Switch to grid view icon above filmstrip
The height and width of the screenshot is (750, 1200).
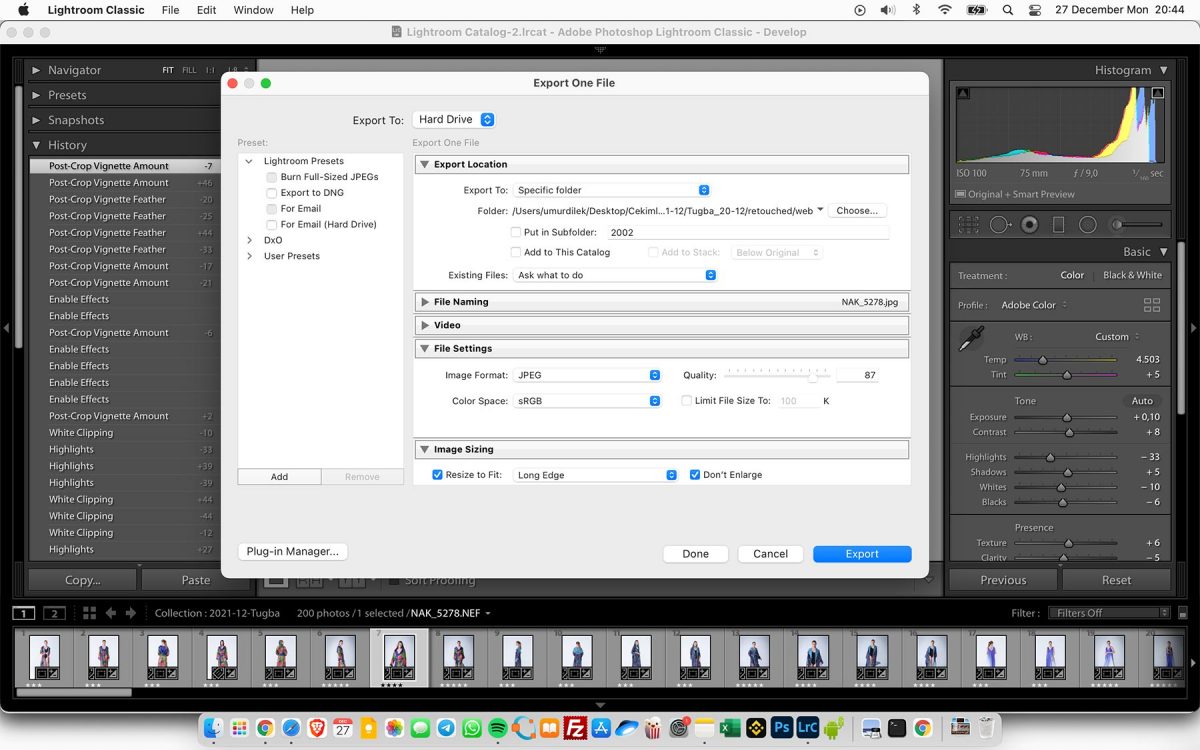coord(89,613)
